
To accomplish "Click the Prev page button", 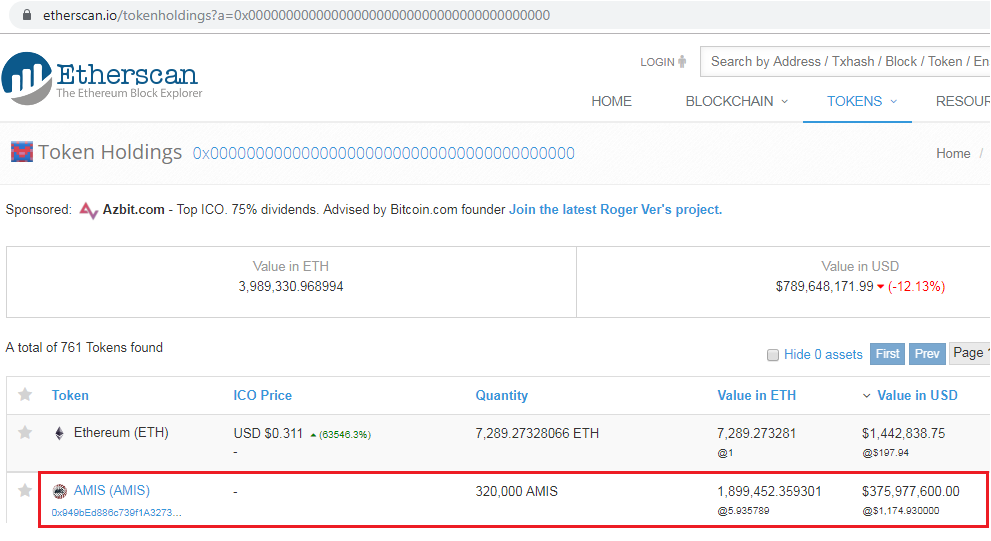I will point(927,354).
